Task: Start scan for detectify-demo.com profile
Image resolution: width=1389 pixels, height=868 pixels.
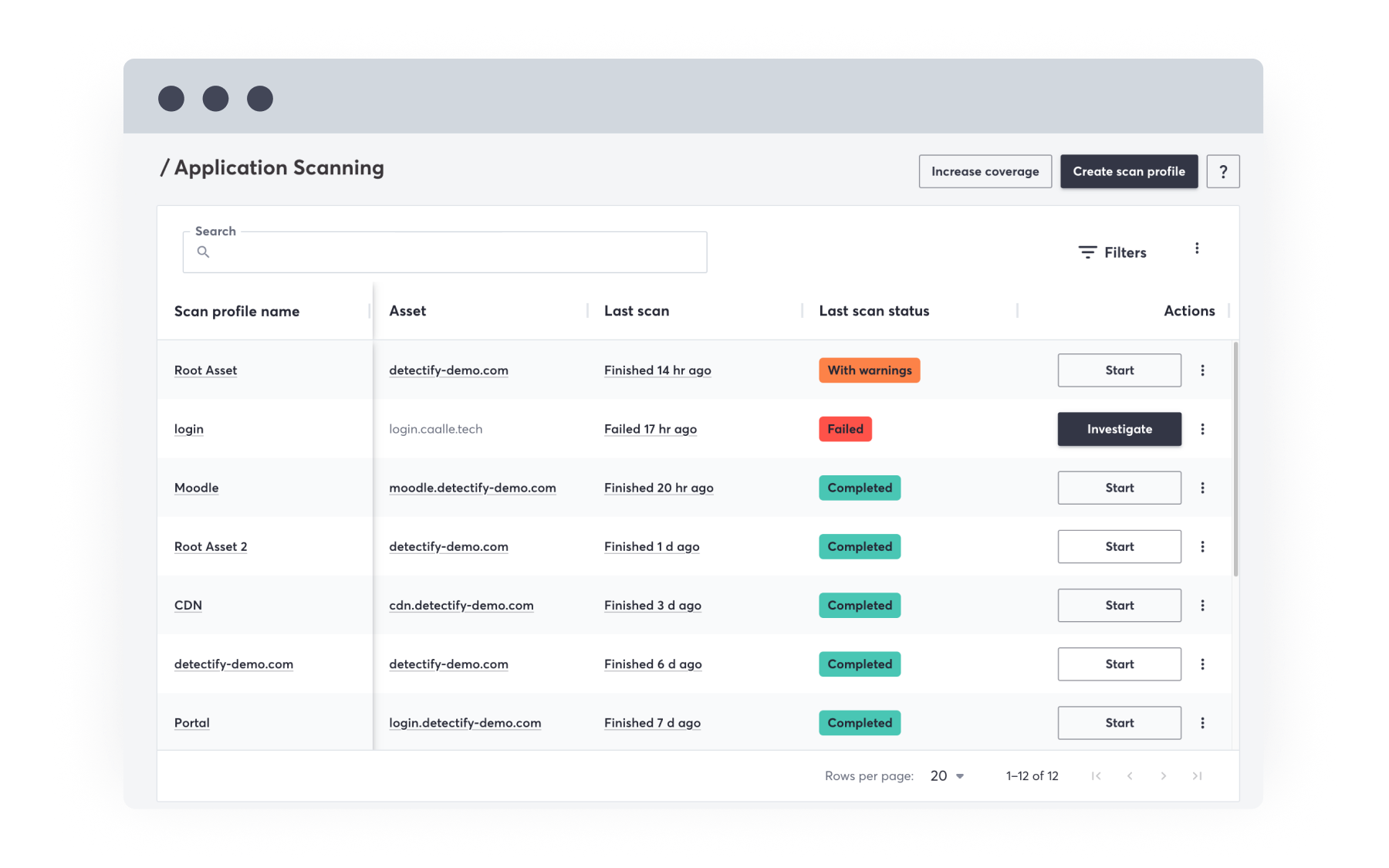Action: pyautogui.click(x=1119, y=664)
